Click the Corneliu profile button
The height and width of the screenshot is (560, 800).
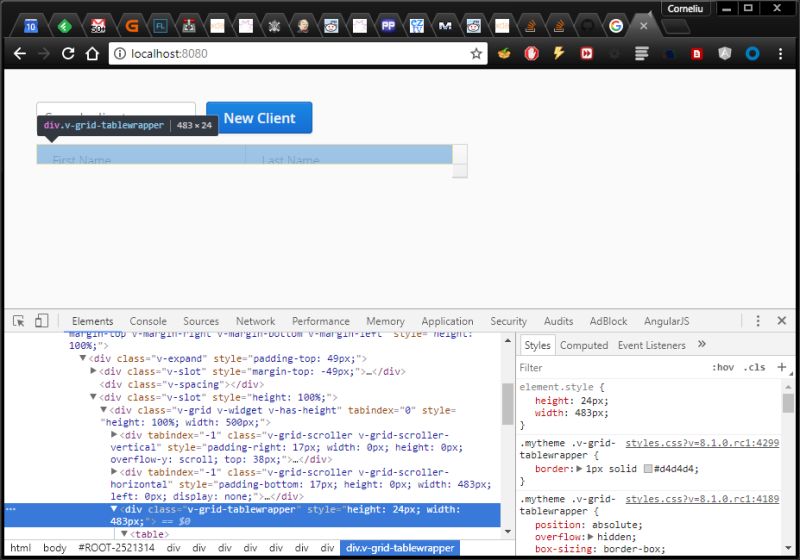[x=685, y=9]
